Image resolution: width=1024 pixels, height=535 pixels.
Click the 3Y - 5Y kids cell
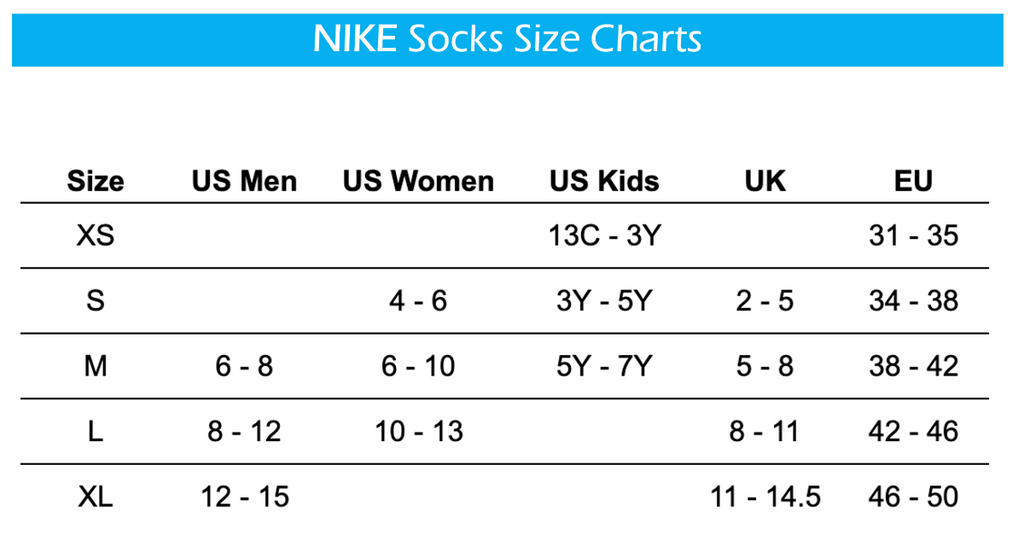point(604,300)
